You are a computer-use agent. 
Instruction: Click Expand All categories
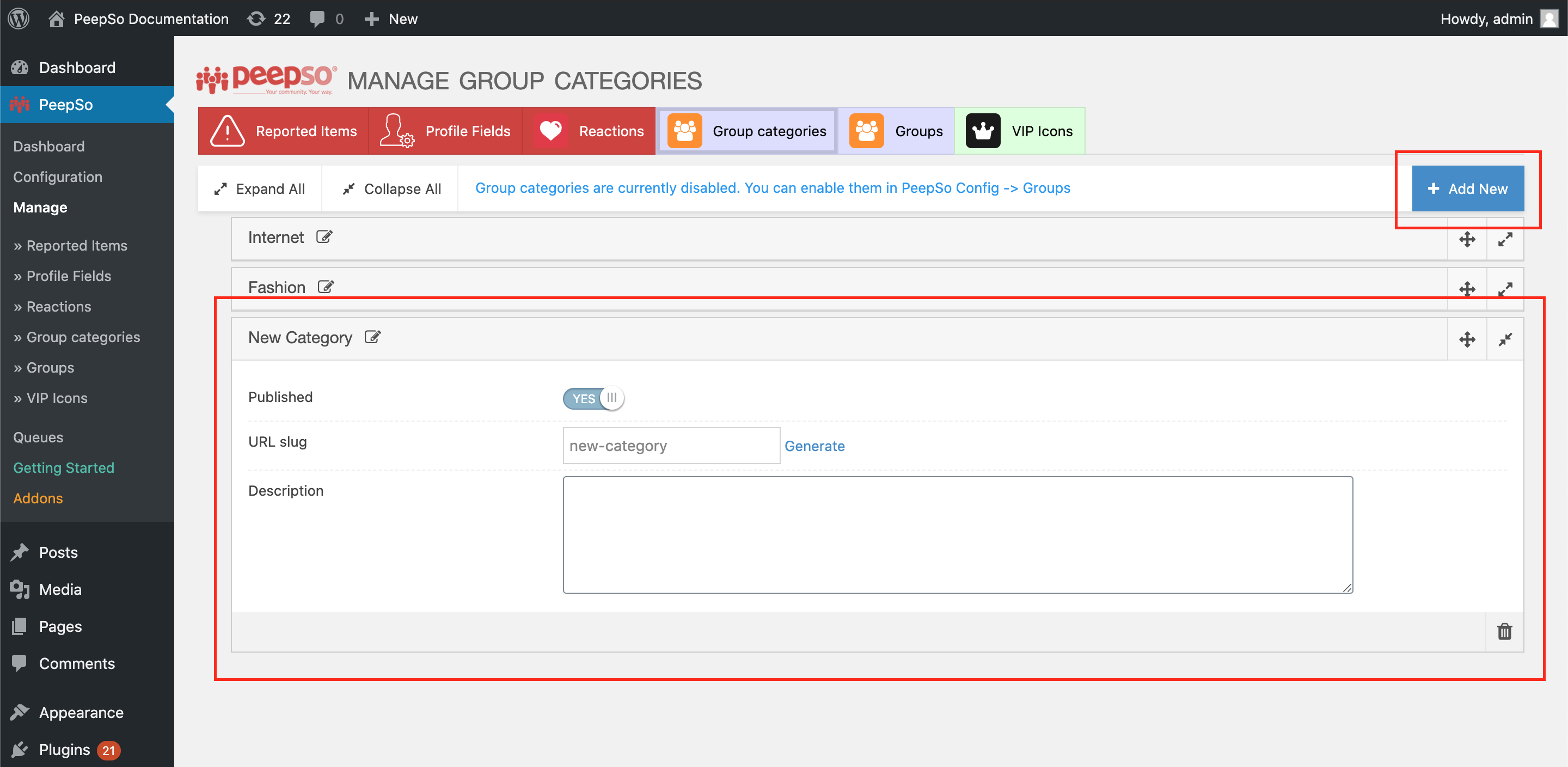click(259, 189)
